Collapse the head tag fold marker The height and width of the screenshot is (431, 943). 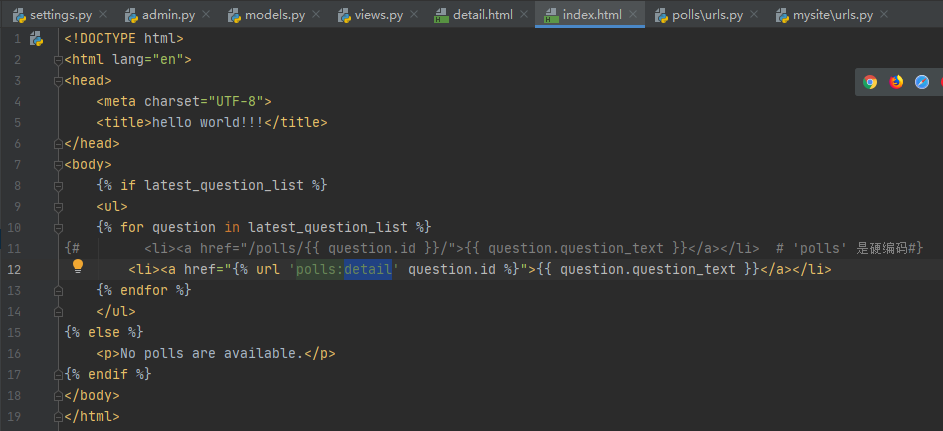coord(59,81)
